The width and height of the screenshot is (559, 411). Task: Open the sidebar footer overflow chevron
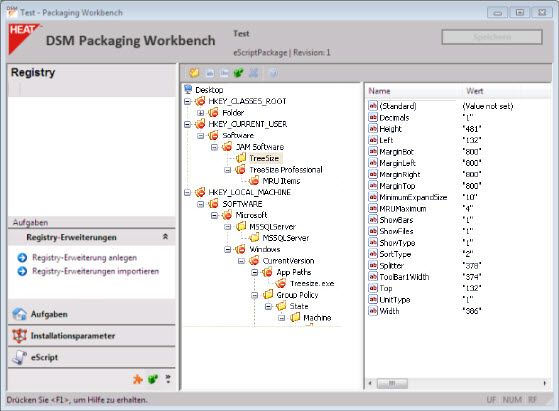[x=168, y=379]
